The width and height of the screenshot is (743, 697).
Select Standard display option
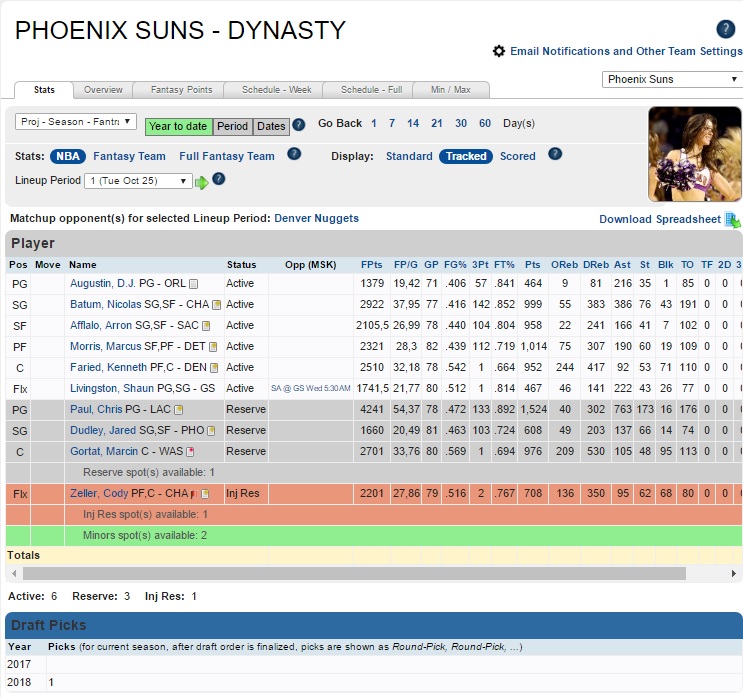[409, 156]
